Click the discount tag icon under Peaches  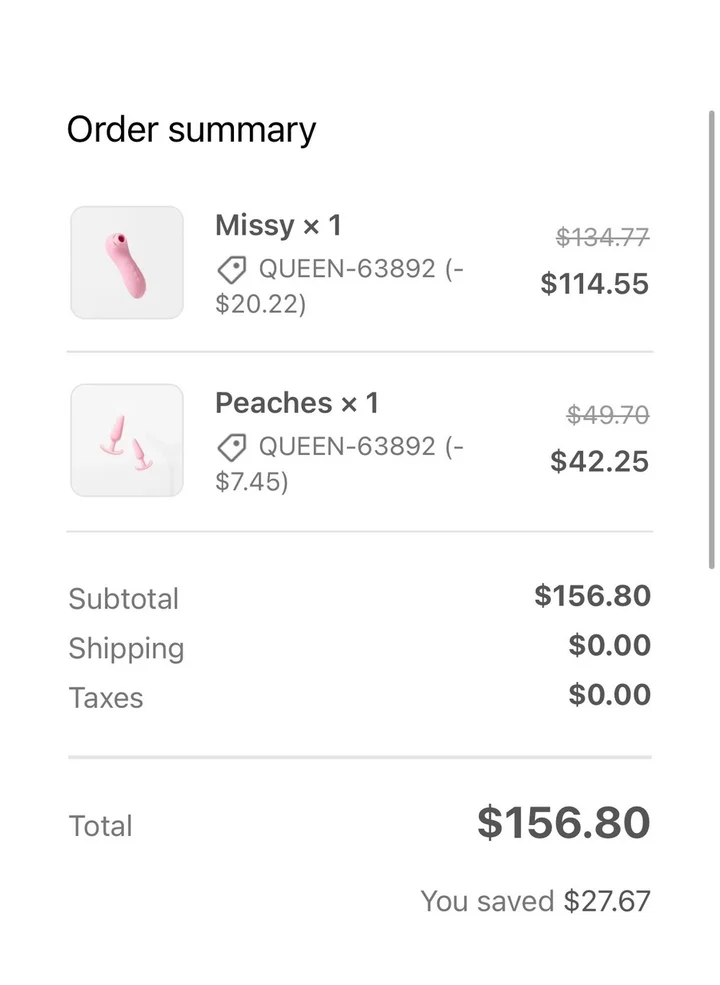[x=232, y=446]
